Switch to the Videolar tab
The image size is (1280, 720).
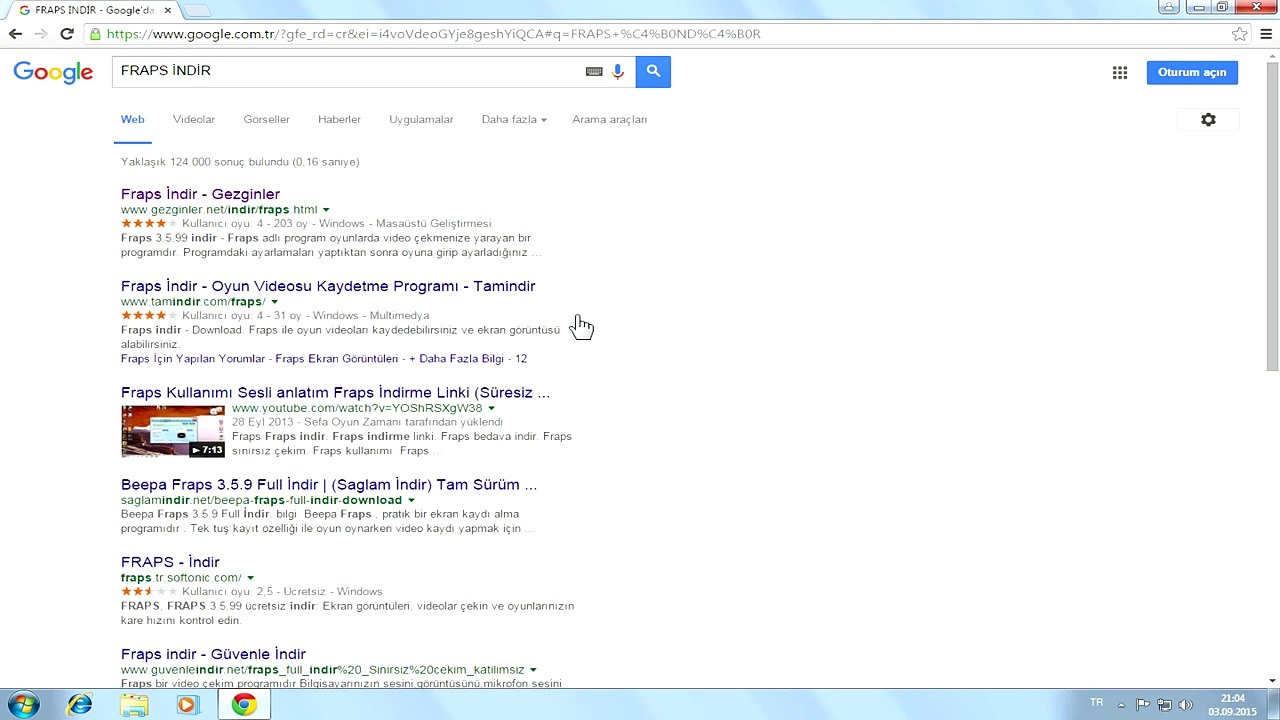coord(194,119)
